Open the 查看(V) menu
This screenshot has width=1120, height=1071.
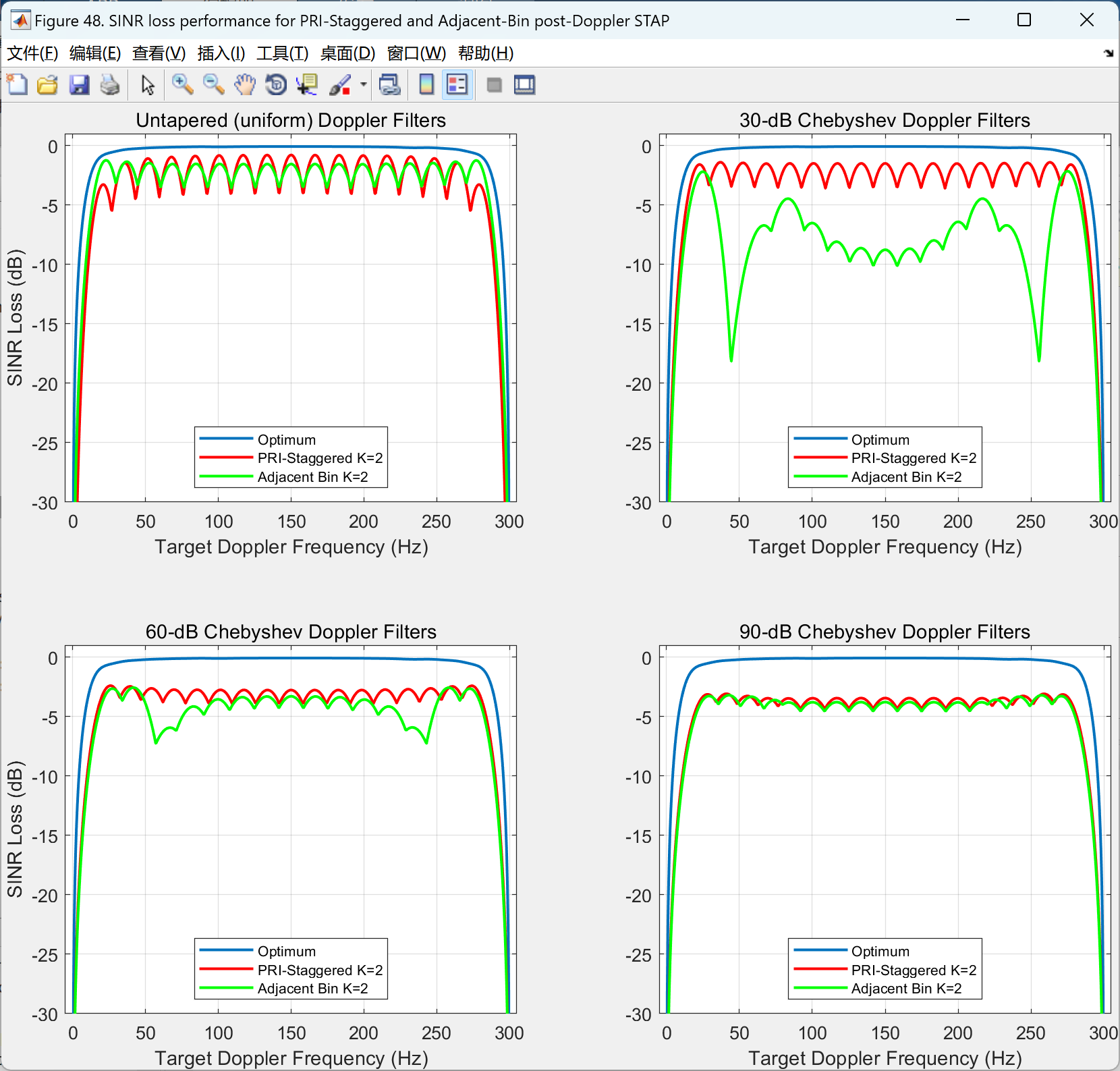point(159,53)
